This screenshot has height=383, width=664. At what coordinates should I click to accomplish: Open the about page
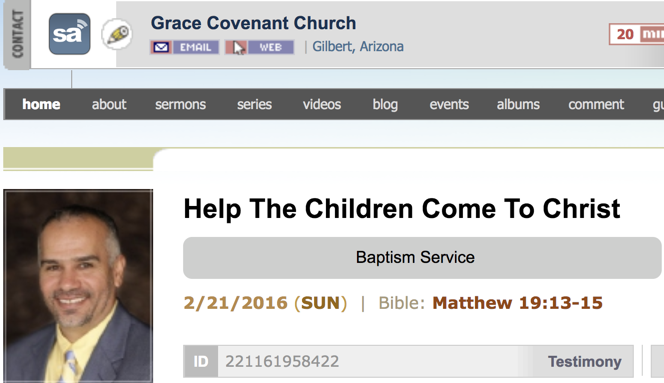109,104
